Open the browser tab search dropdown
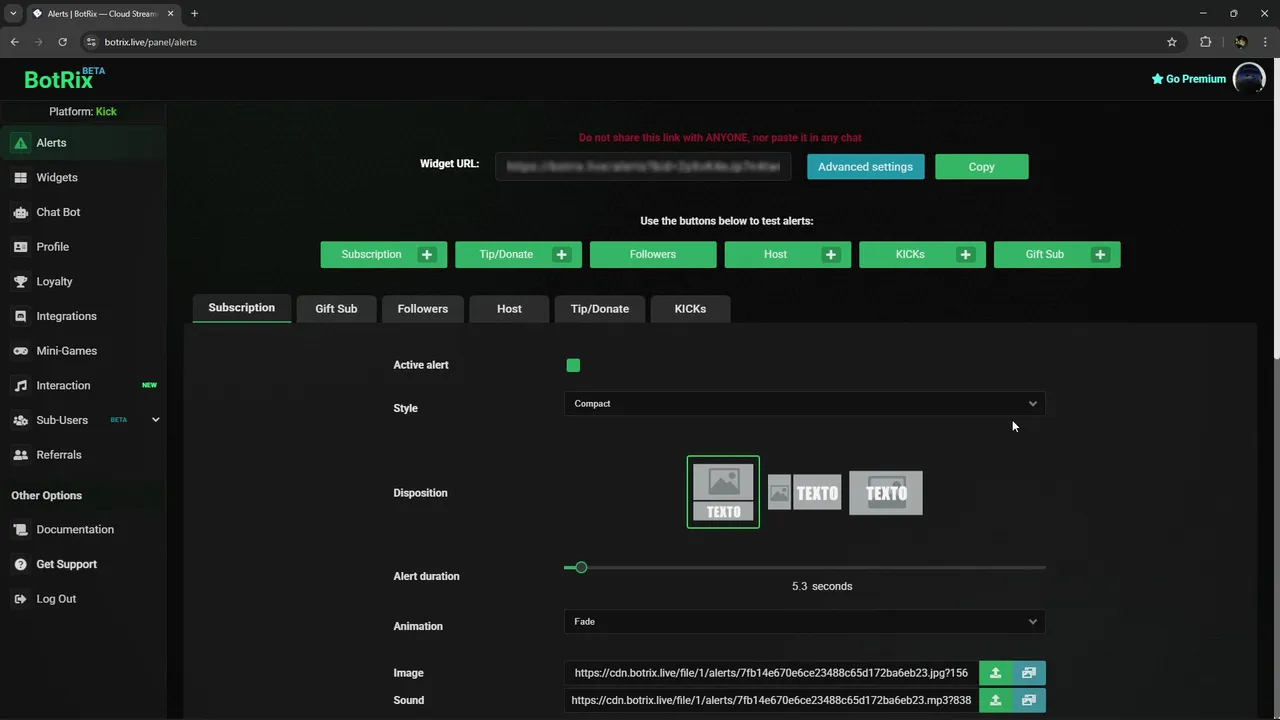This screenshot has width=1280, height=720. (x=13, y=13)
